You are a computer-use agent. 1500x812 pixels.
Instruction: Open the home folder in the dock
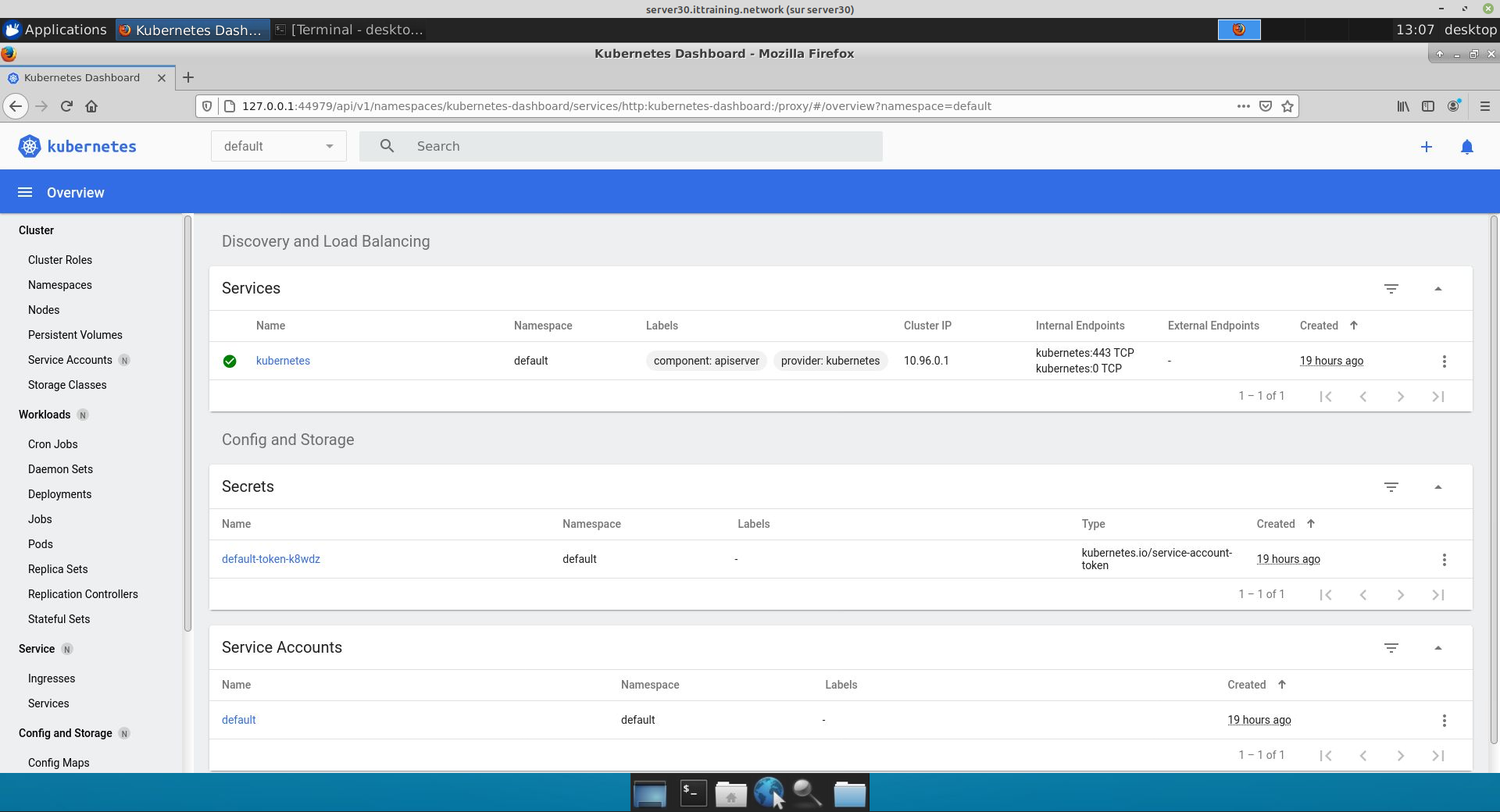(x=731, y=794)
